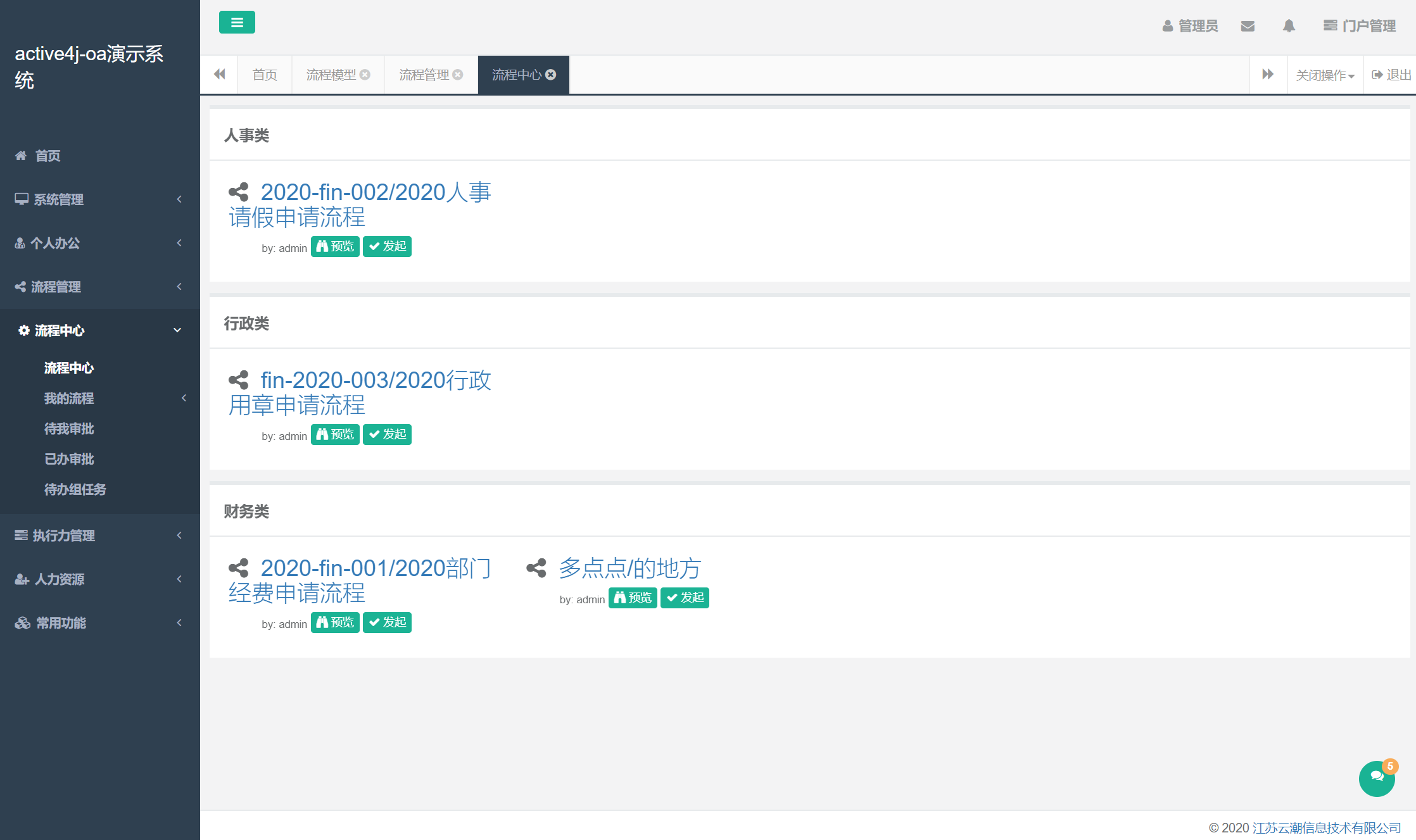Image resolution: width=1416 pixels, height=840 pixels.
Task: Close the 流程模型 tab
Action: click(x=365, y=74)
